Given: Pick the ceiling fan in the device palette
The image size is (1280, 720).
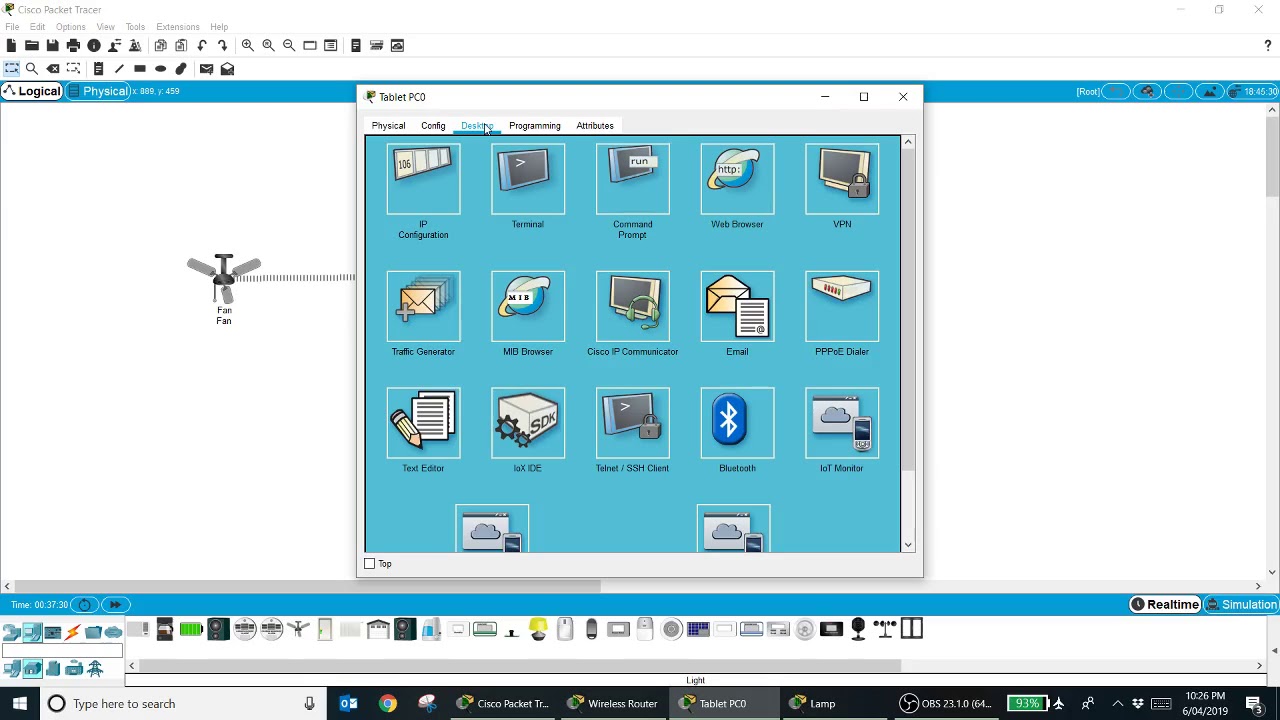Looking at the screenshot, I should [298, 629].
